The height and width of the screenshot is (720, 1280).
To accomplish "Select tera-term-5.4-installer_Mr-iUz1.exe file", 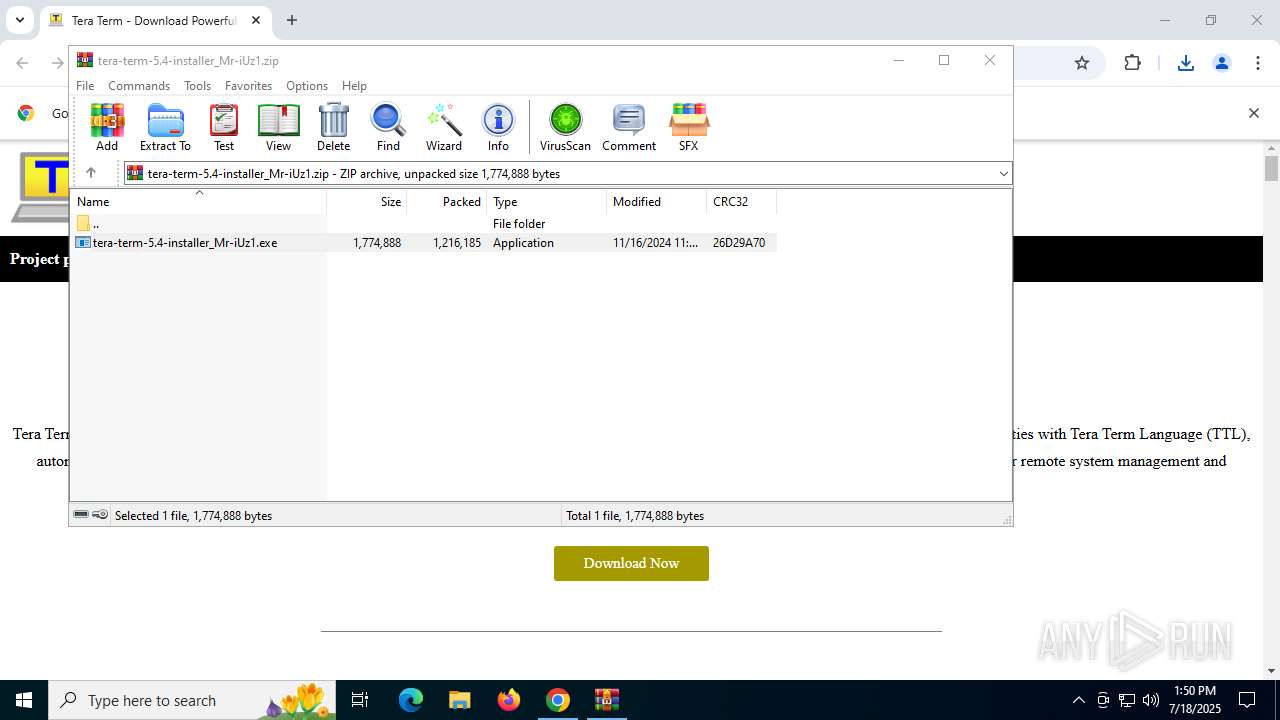I will (x=185, y=242).
